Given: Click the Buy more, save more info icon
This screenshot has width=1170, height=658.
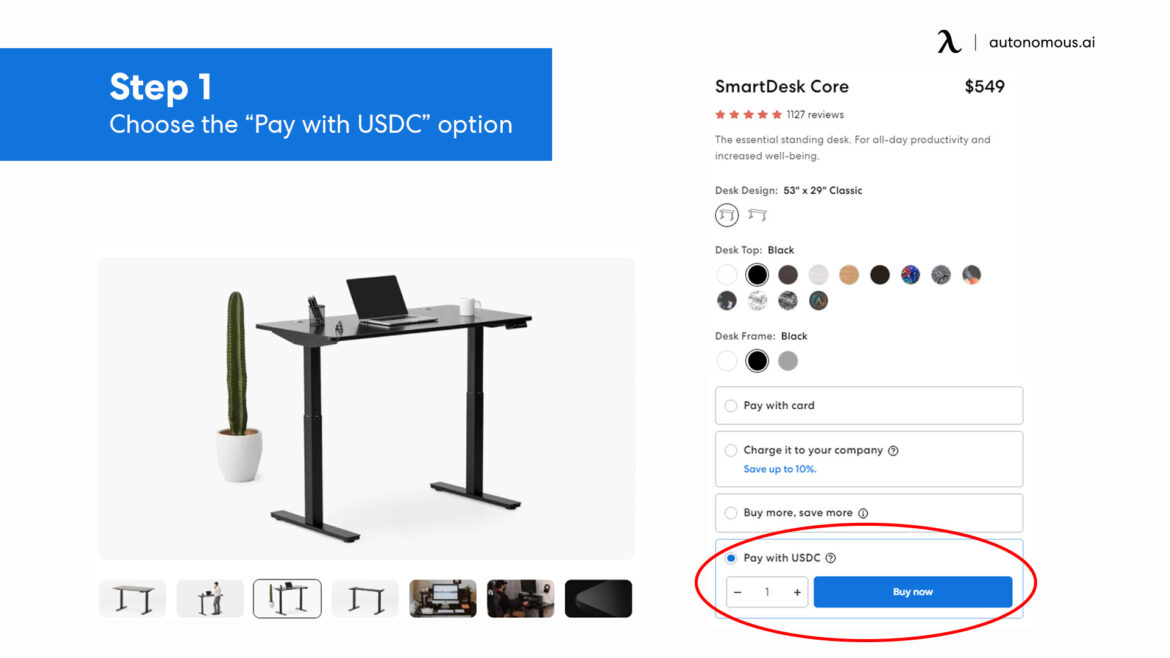Looking at the screenshot, I should [863, 513].
